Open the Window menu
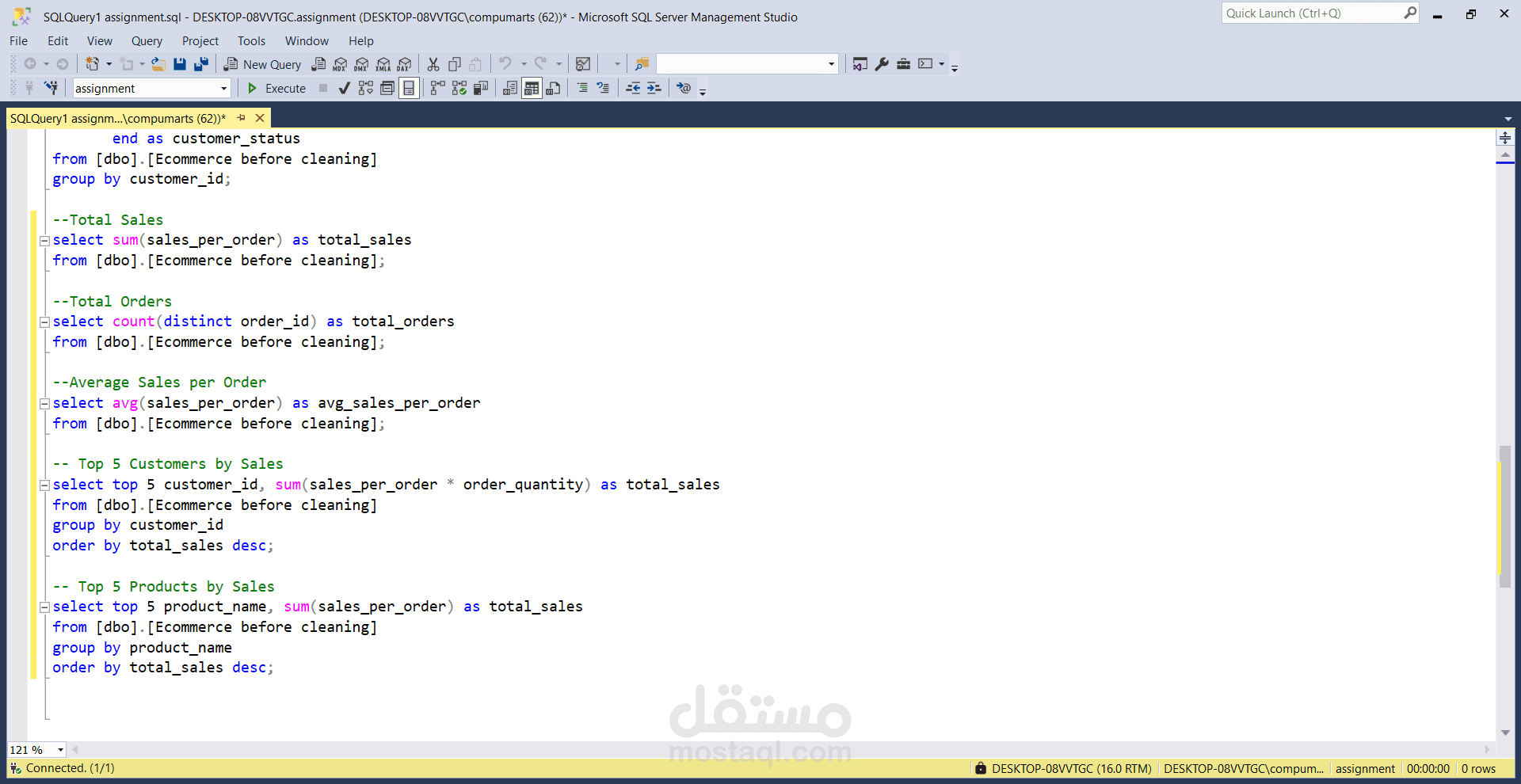1521x784 pixels. 307,41
